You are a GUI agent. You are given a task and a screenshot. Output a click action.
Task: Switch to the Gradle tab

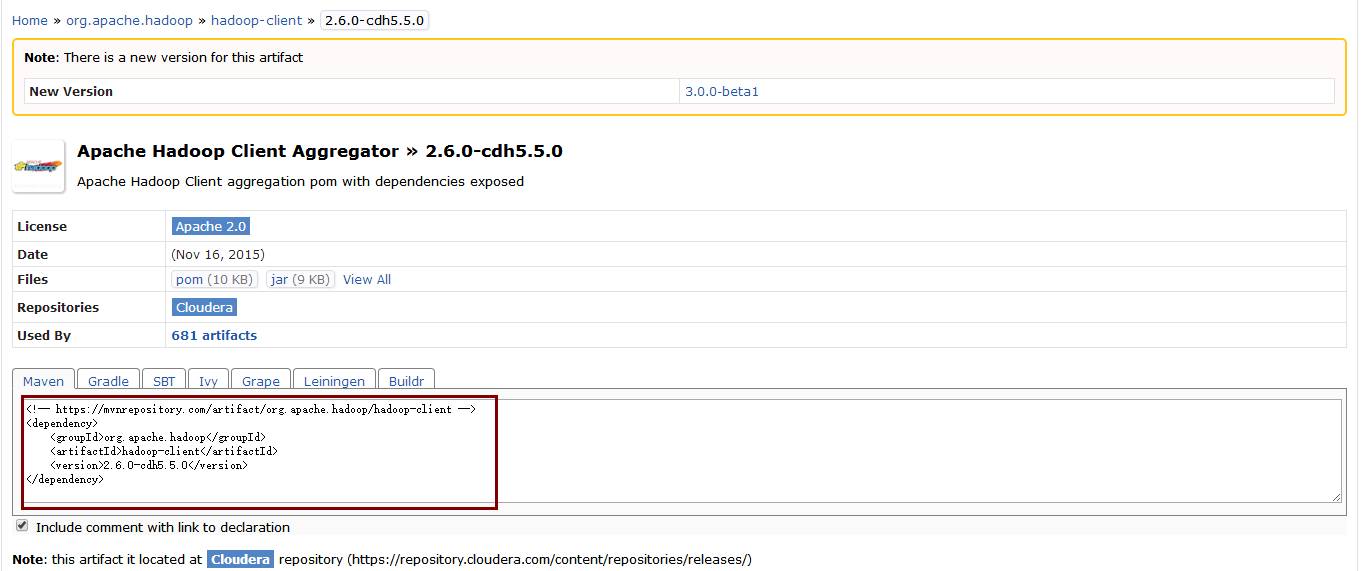tap(108, 381)
